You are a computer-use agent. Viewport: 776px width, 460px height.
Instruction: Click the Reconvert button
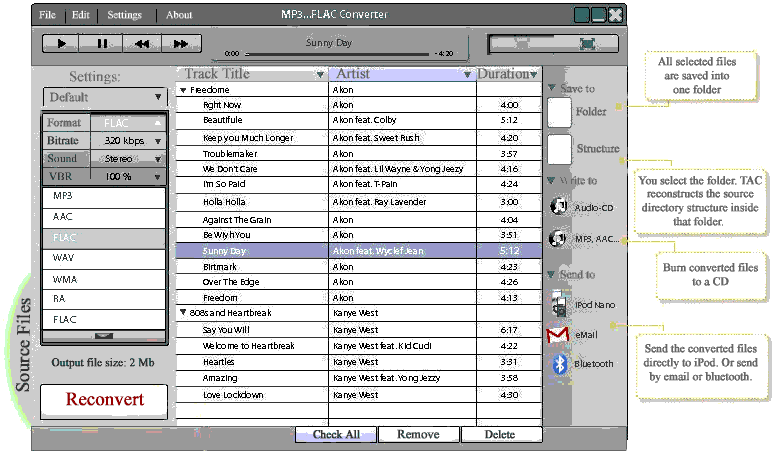[x=104, y=400]
